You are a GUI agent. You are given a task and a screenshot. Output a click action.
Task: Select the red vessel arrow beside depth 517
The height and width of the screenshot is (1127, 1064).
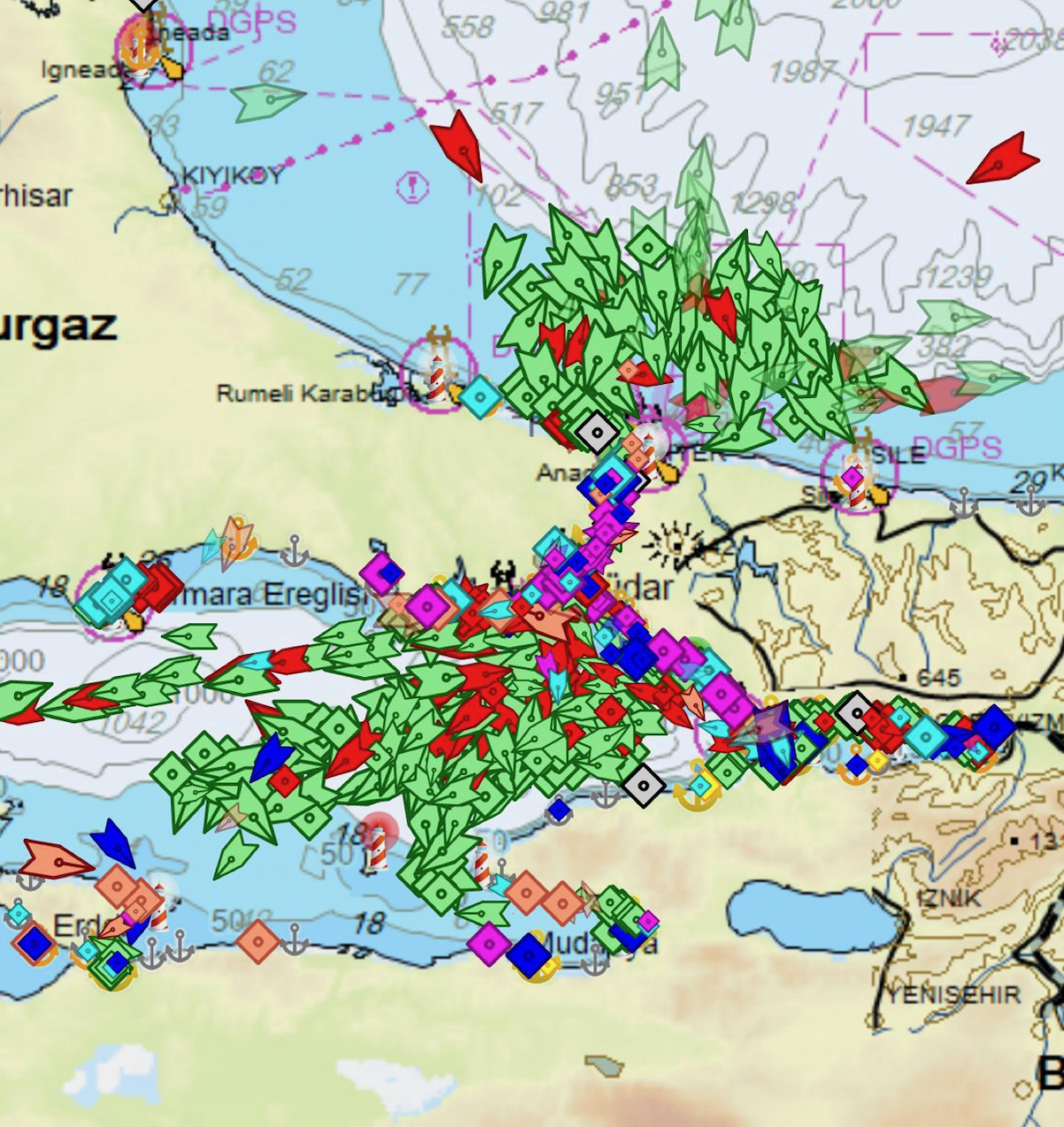456,144
